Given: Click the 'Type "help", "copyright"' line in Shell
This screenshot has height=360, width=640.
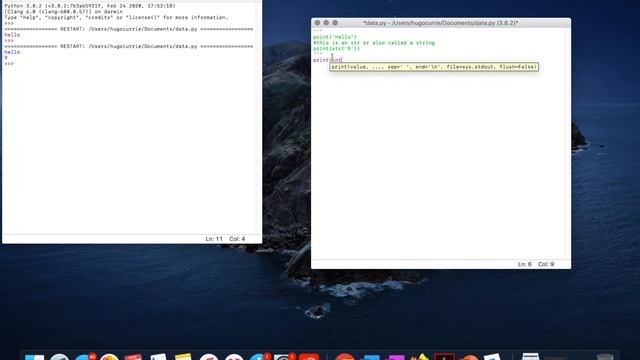Looking at the screenshot, I should tap(116, 18).
